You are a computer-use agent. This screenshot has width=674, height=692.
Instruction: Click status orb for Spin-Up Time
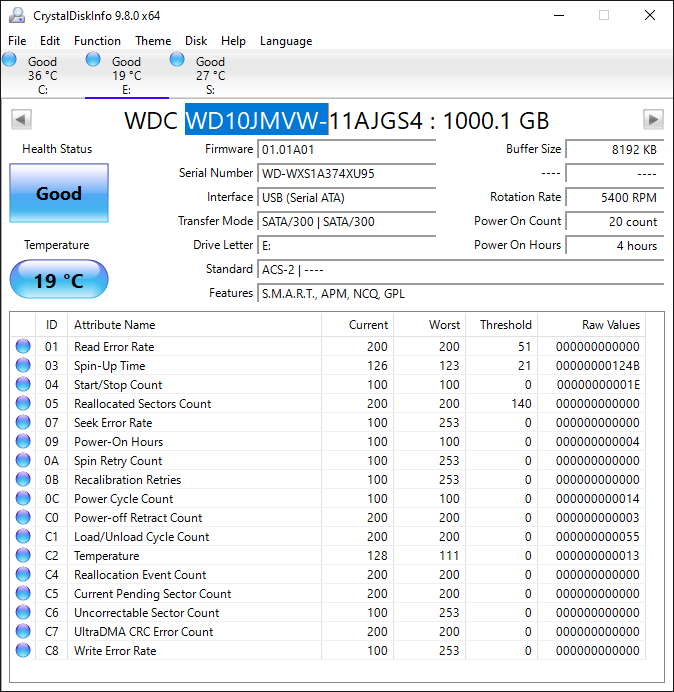[x=23, y=365]
